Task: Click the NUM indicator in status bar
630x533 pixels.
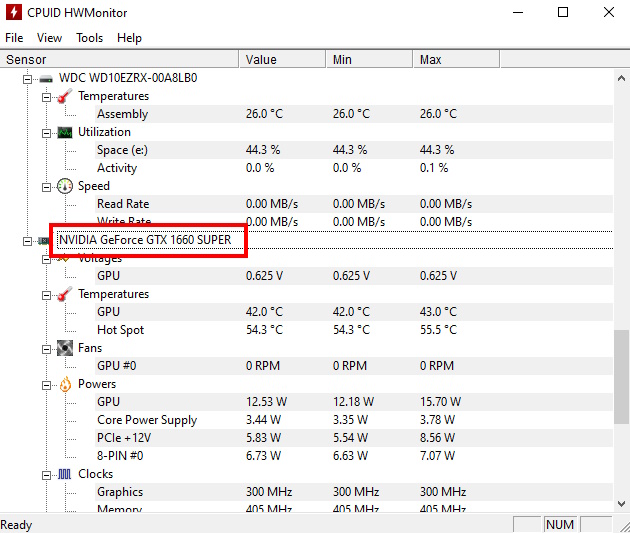Action: (560, 525)
